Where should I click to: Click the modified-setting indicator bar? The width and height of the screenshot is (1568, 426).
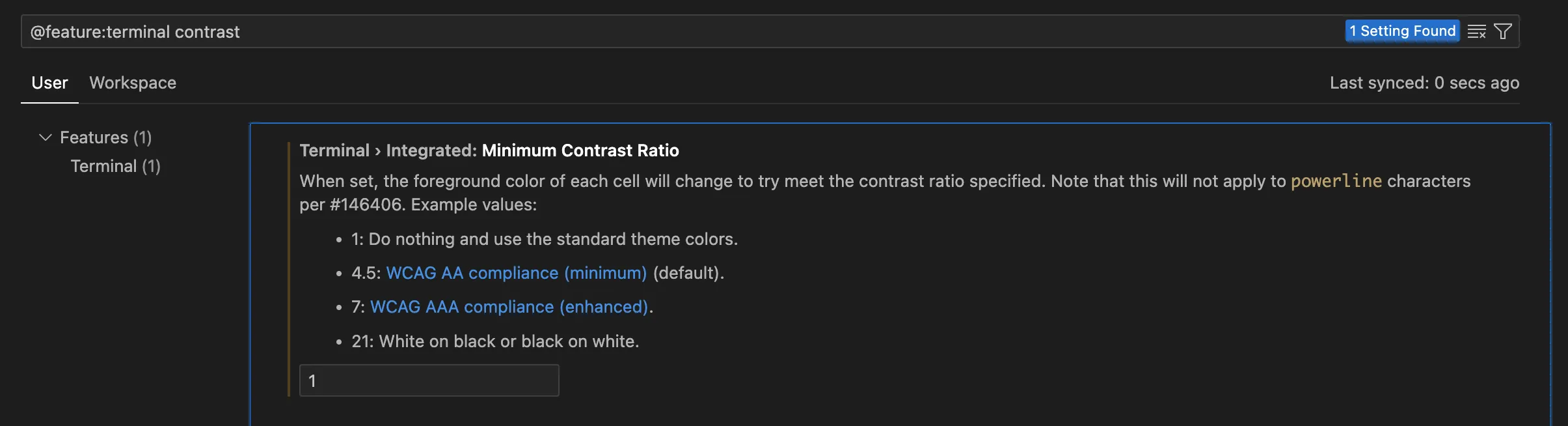(288, 268)
